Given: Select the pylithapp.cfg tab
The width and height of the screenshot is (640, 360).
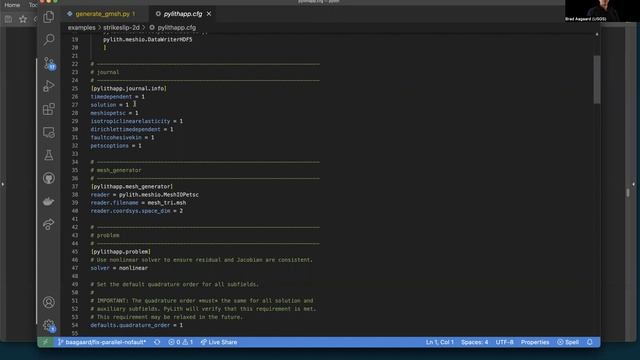Looking at the screenshot, I should [x=182, y=14].
